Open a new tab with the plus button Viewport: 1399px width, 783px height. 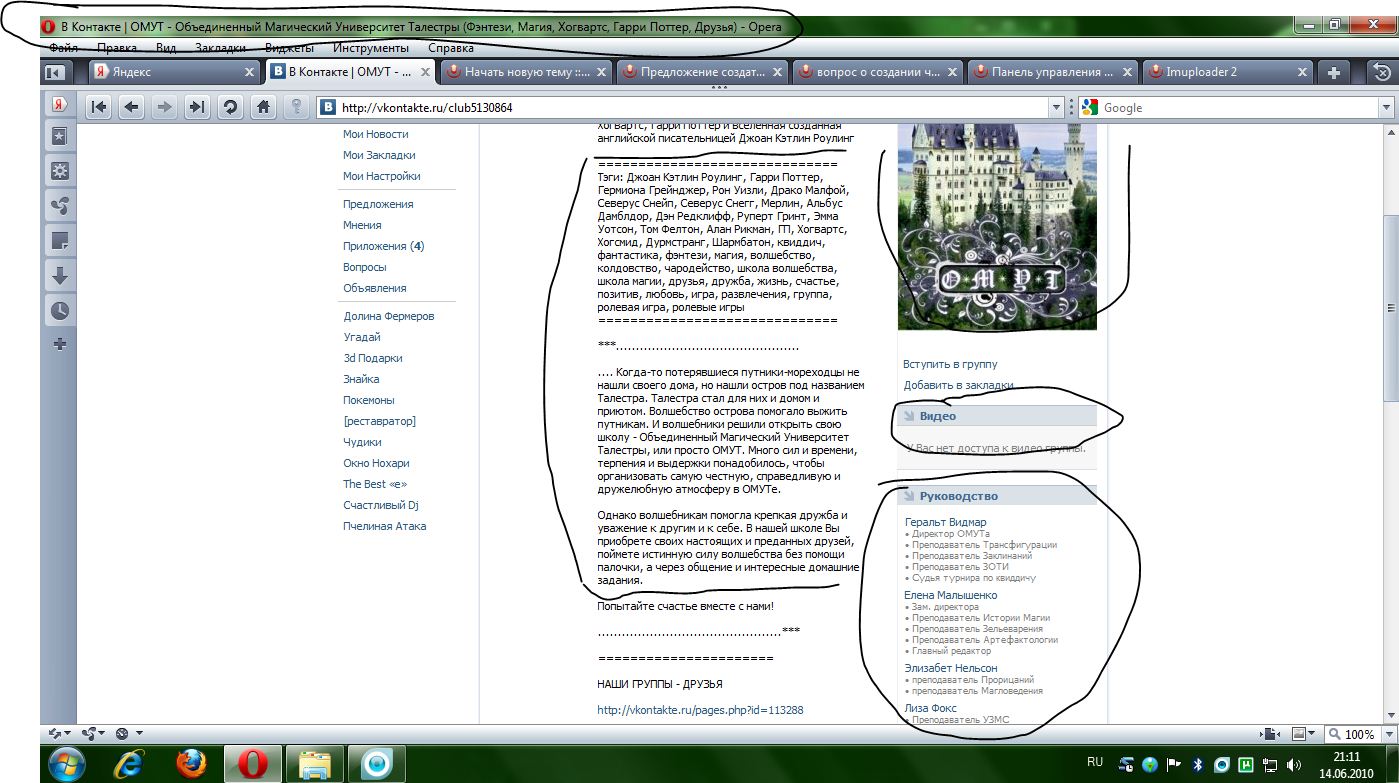[x=1333, y=72]
